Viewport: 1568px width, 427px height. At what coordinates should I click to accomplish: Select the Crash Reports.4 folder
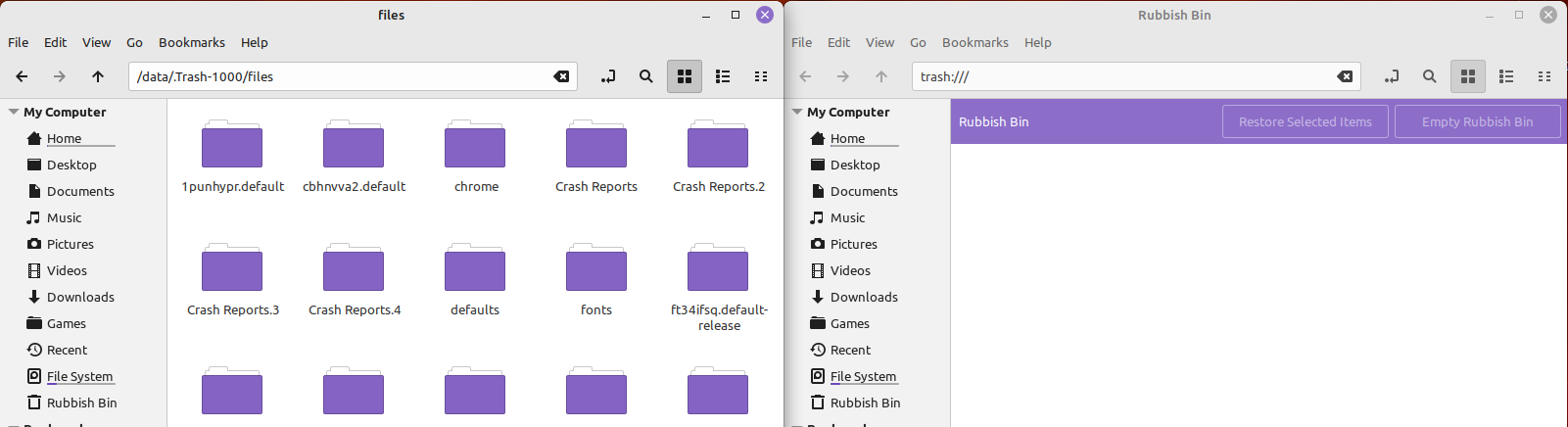click(x=354, y=280)
